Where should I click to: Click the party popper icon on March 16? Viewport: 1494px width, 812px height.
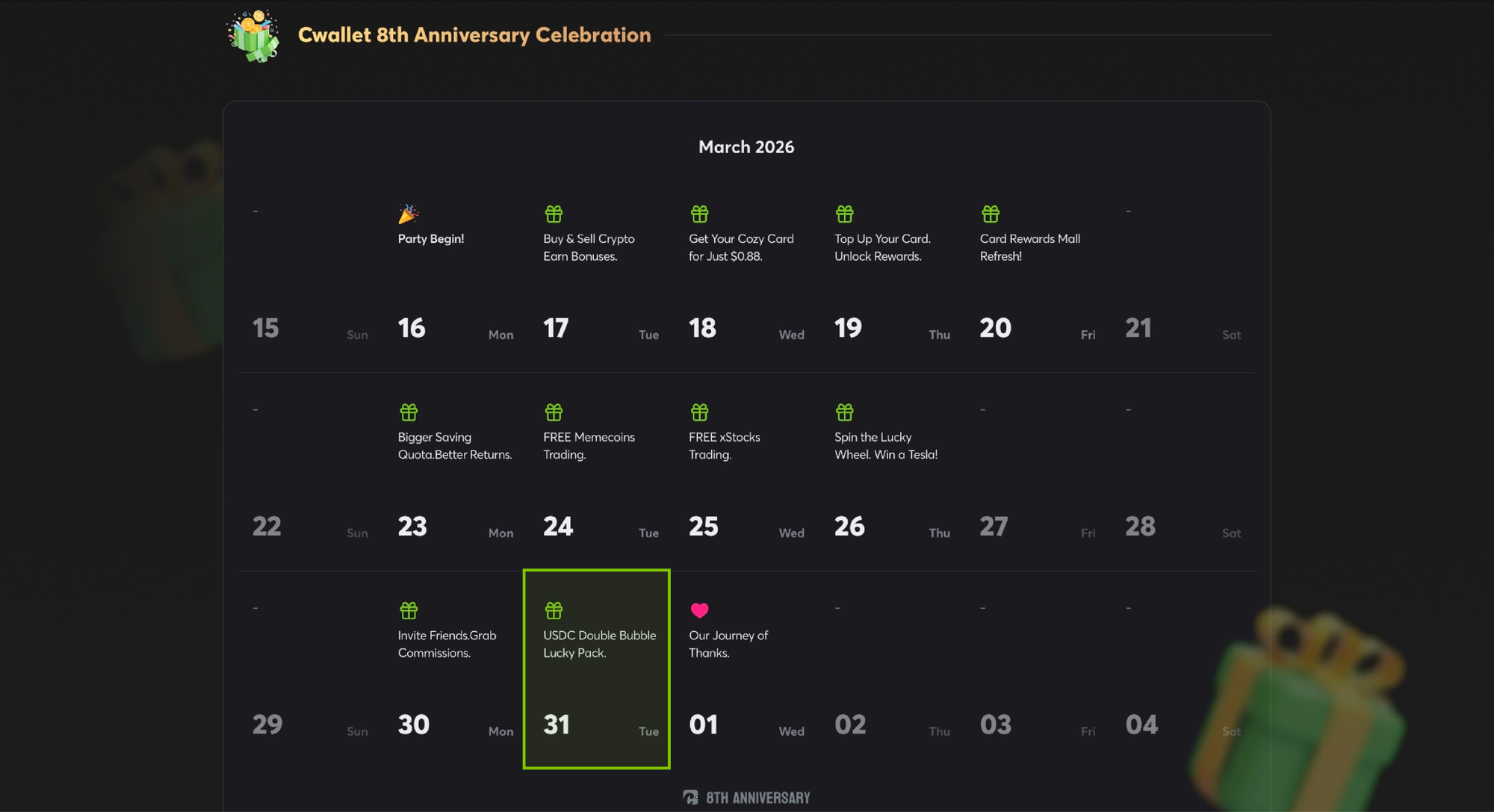[408, 214]
